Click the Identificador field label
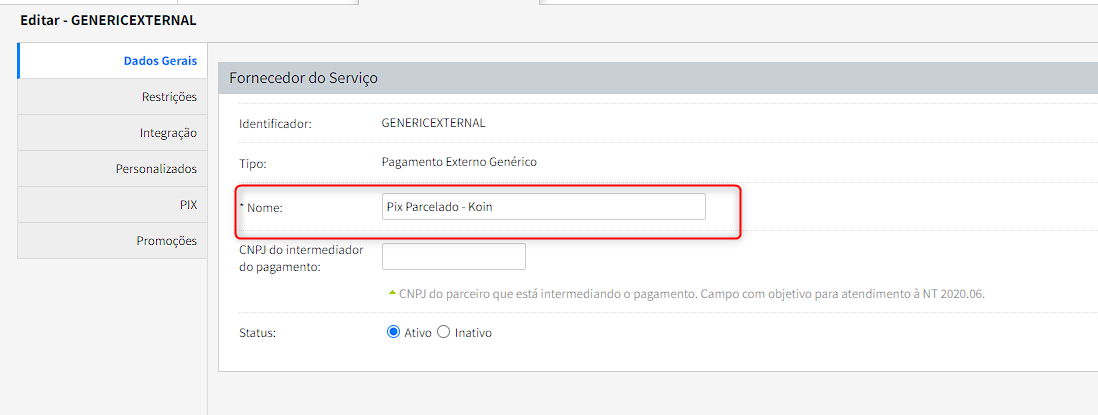This screenshot has width=1098, height=415. (x=275, y=124)
